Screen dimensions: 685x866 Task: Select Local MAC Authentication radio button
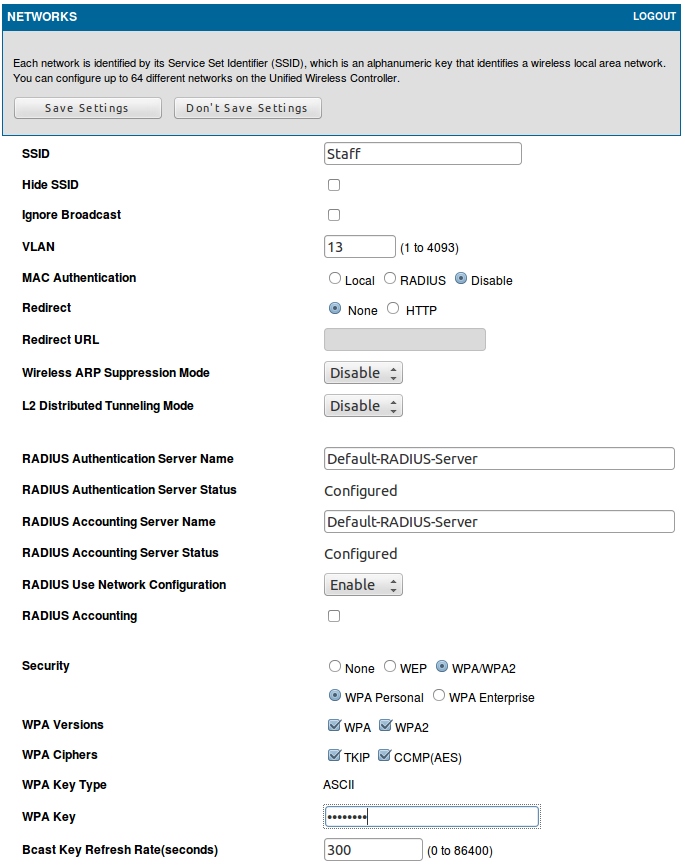[x=335, y=280]
